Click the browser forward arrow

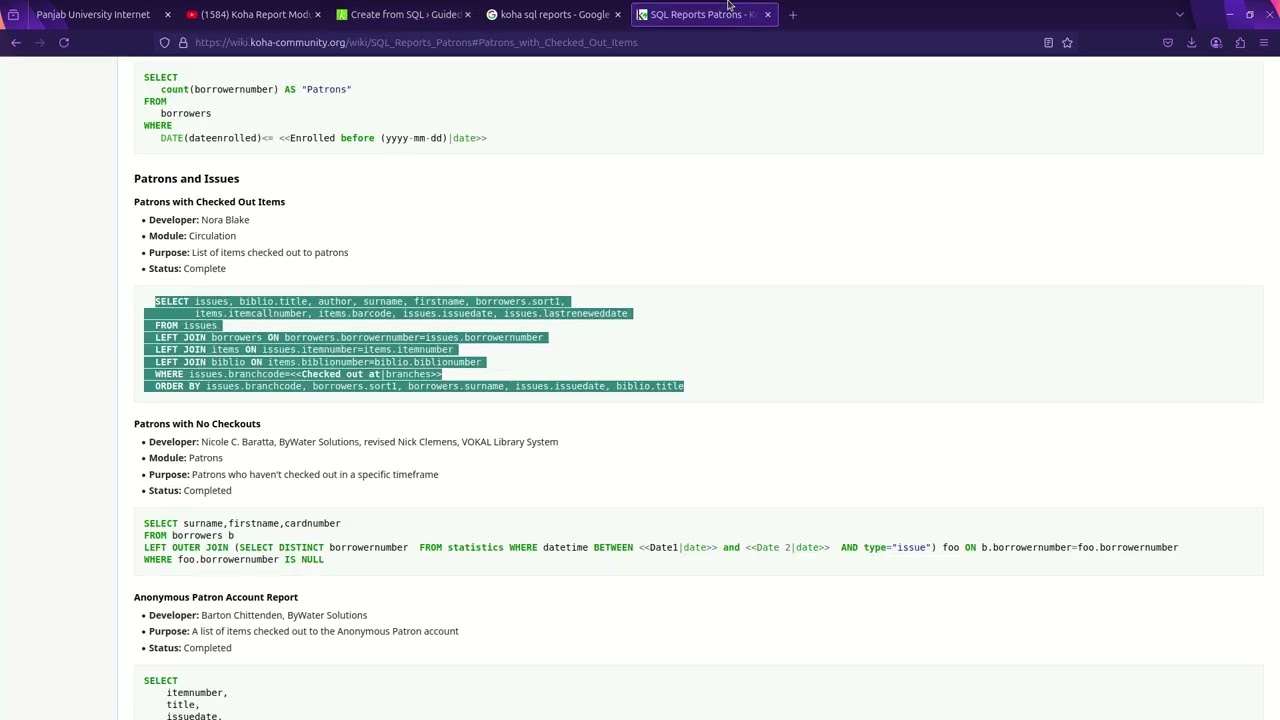pyautogui.click(x=40, y=43)
